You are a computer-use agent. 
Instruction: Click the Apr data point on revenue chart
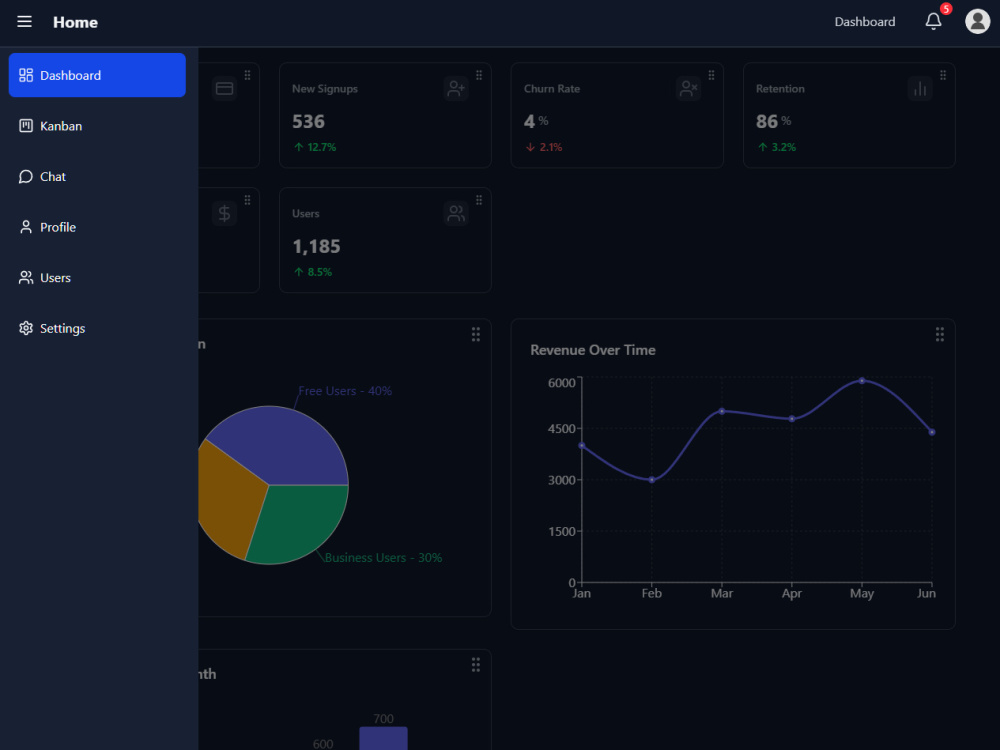[791, 419]
